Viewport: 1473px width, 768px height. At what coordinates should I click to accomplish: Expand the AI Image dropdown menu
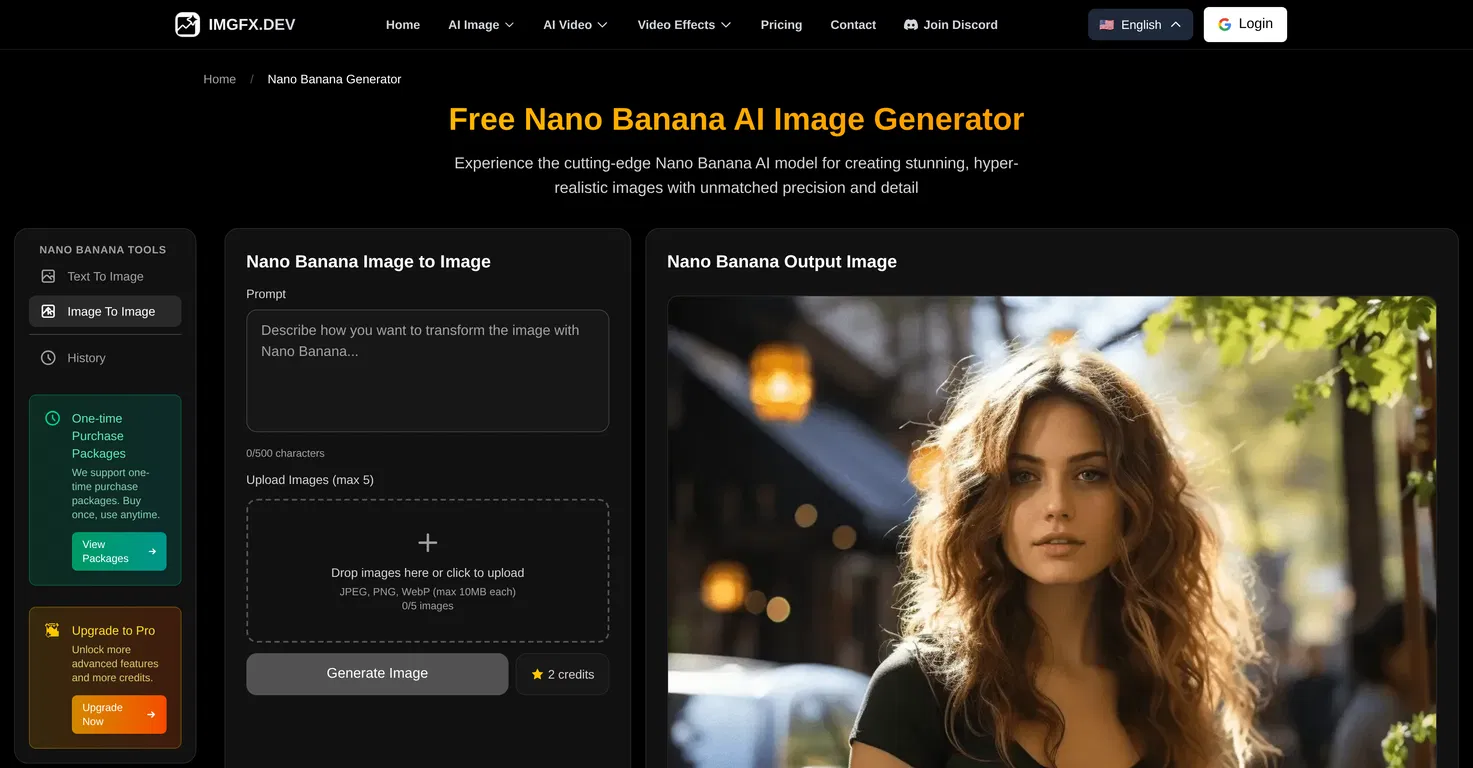[481, 25]
